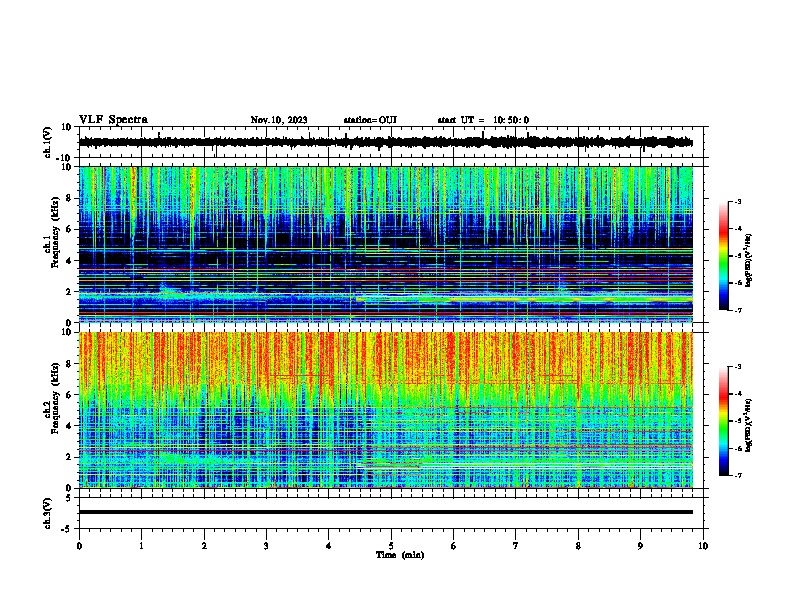792x612 pixels.
Task: Click the "-7" tick on ch.2 color bar
Action: (x=738, y=475)
